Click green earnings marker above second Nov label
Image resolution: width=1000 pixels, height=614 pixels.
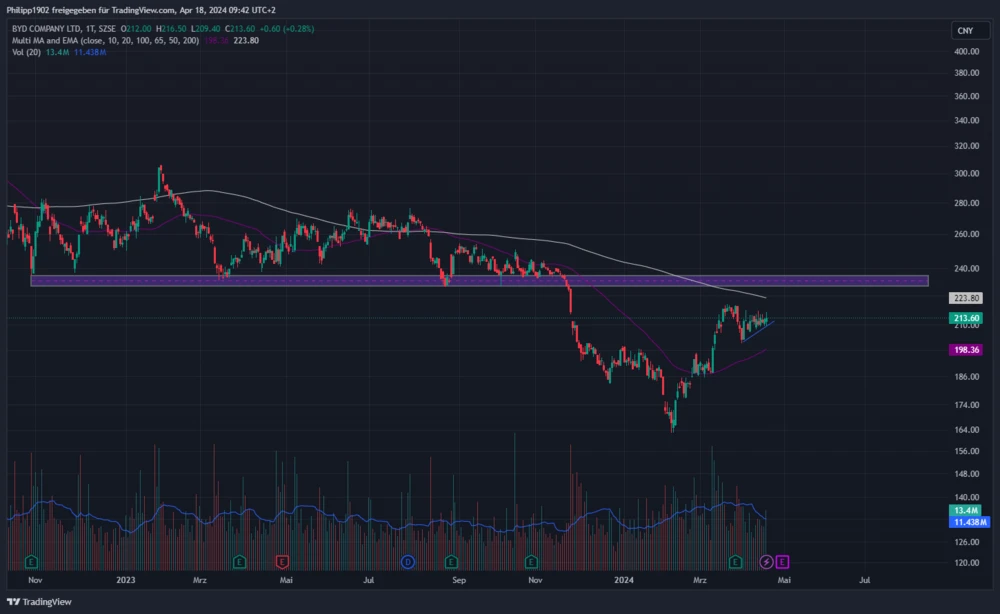pos(532,561)
